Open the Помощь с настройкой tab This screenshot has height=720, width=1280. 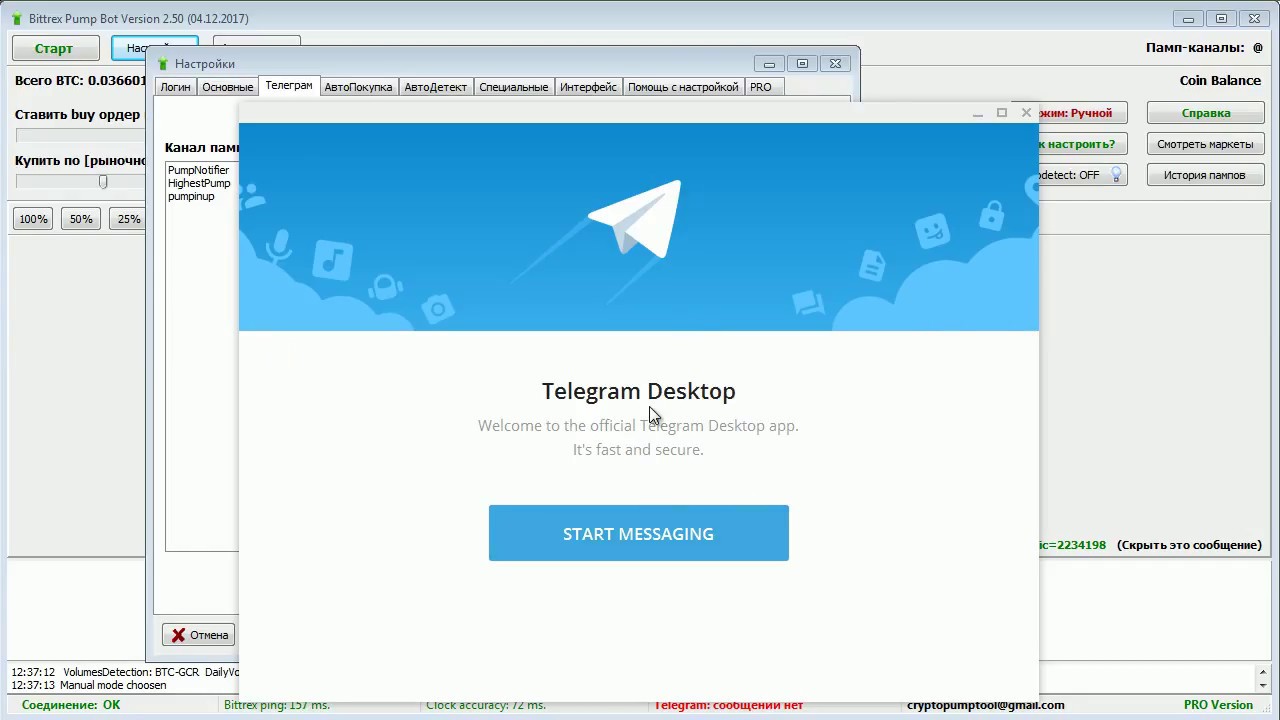click(x=683, y=87)
